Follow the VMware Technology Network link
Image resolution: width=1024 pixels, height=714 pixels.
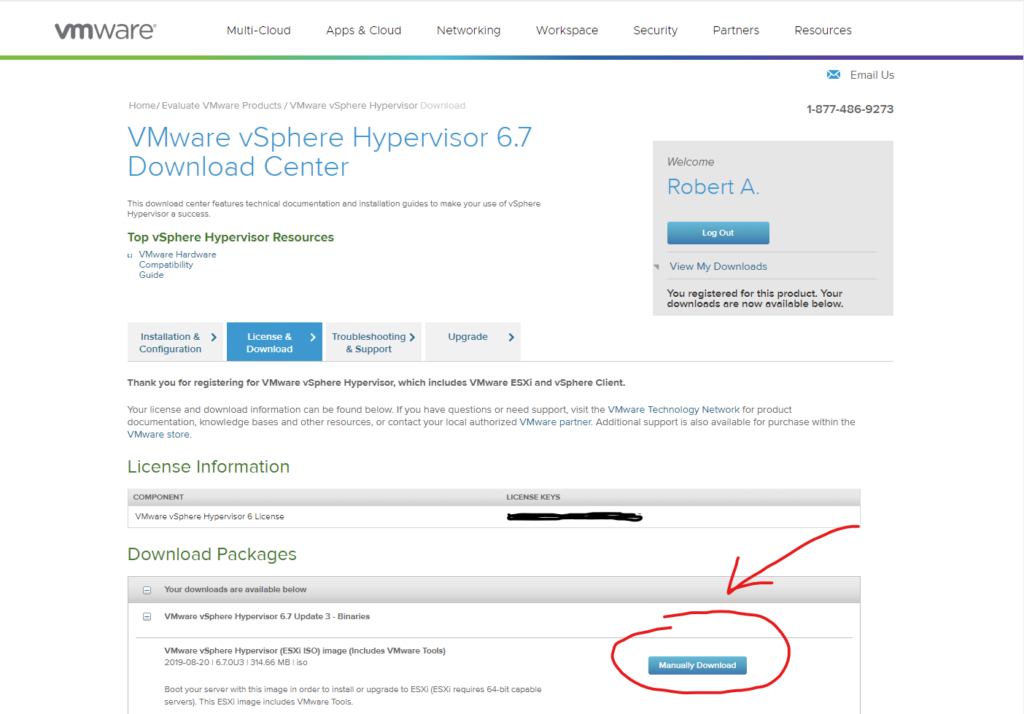[673, 410]
